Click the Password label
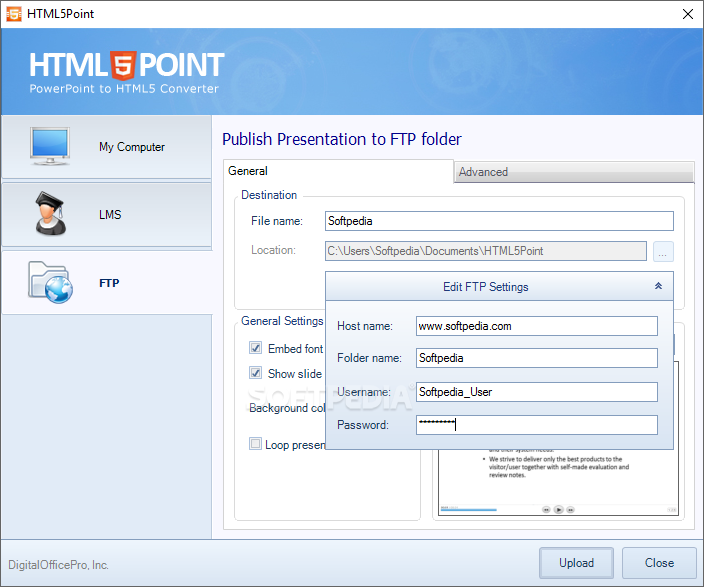Viewport: 704px width, 587px height. 363,425
